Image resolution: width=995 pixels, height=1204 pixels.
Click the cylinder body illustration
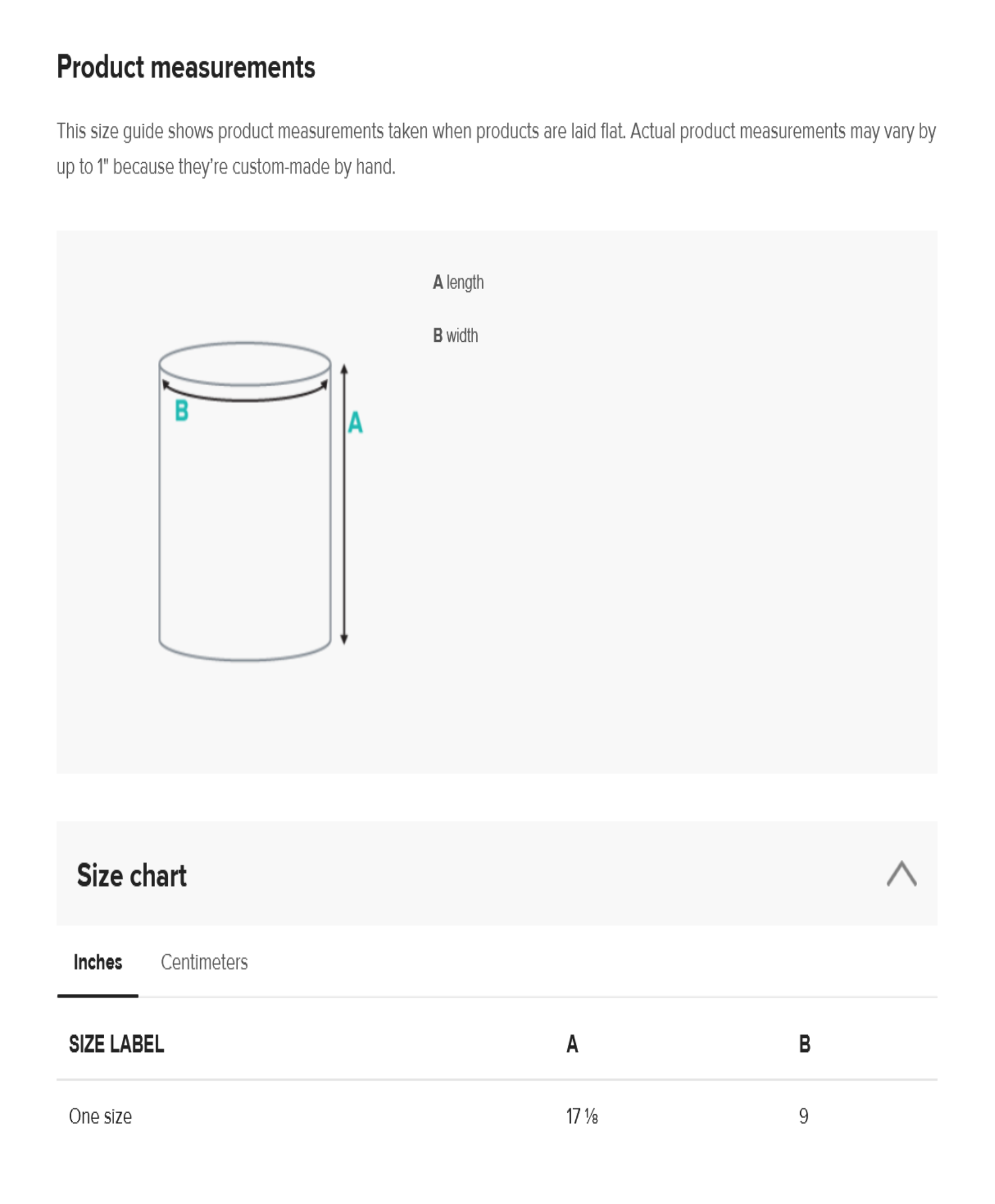(245, 527)
